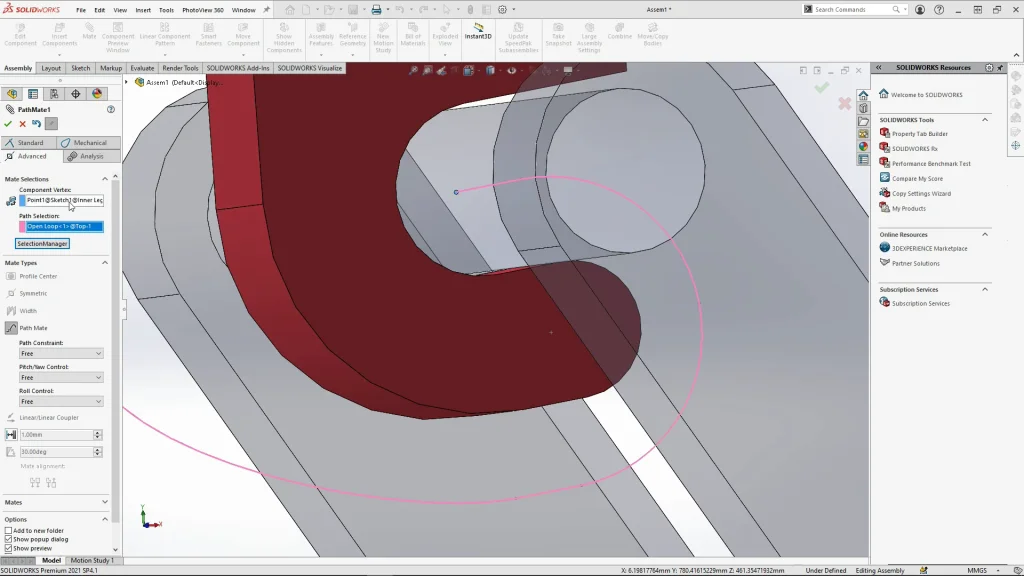Open the Appearances tab in task pane
The width and height of the screenshot is (1024, 576).
click(863, 146)
